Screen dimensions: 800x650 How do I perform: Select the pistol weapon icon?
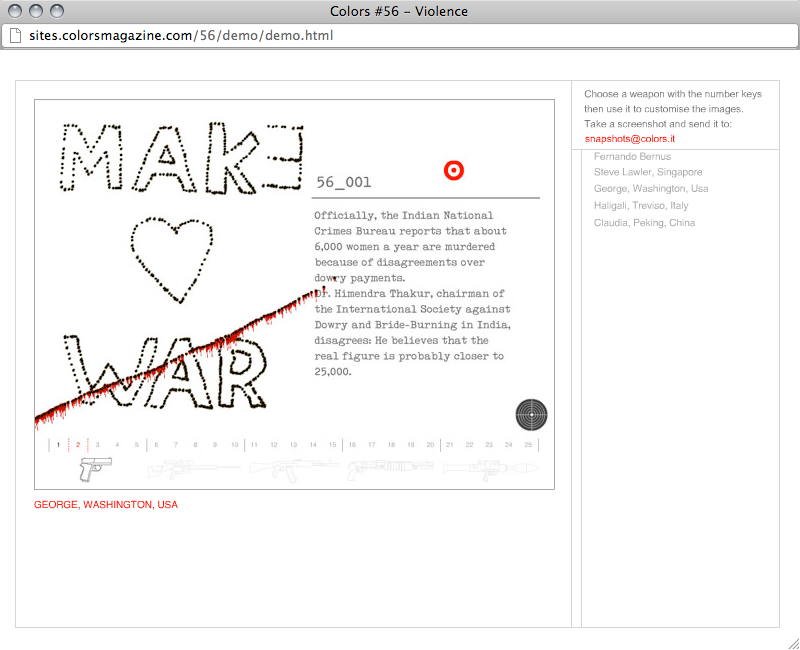click(x=95, y=469)
